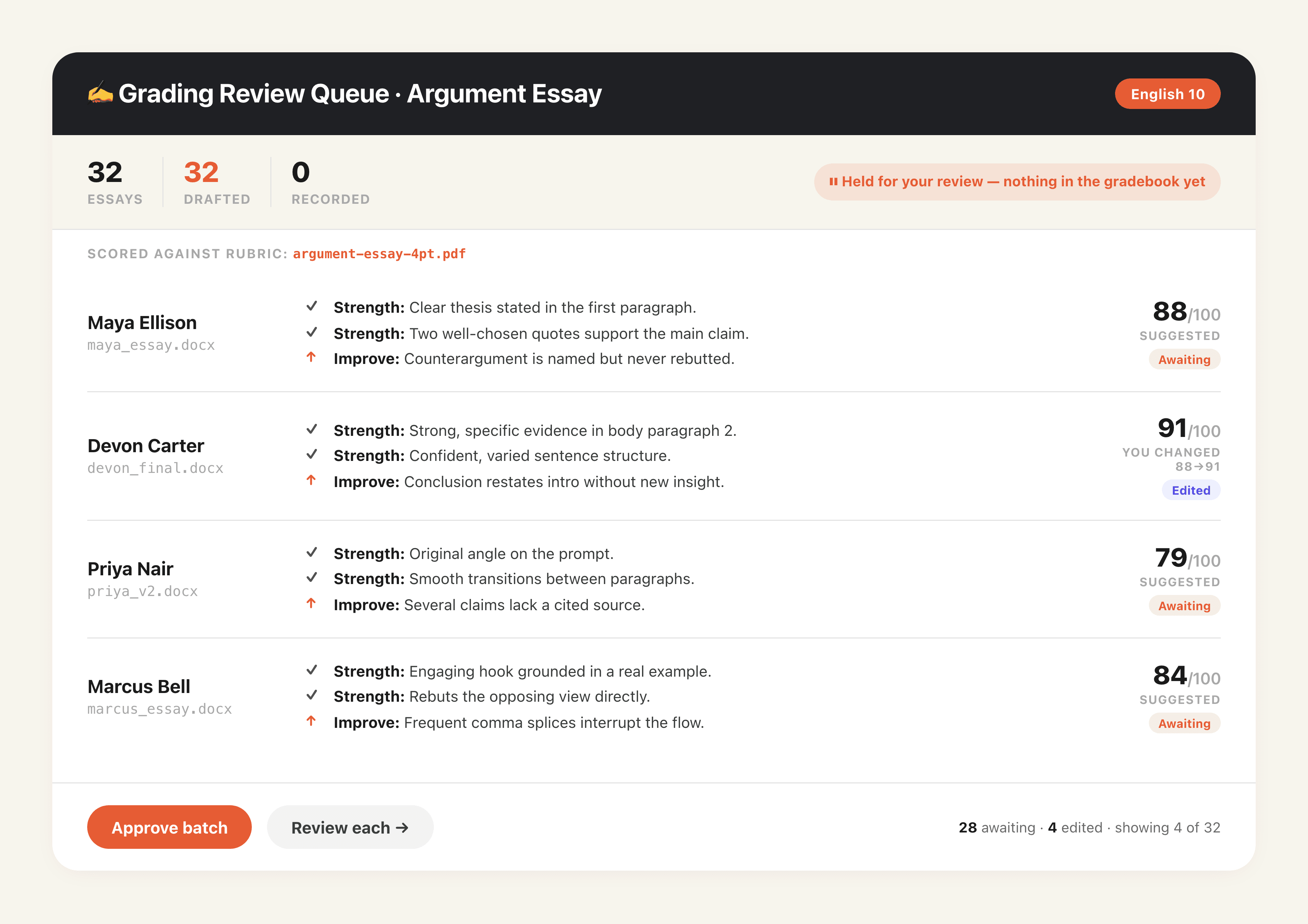The image size is (1308, 924).
Task: Open file maya_essay.docx
Action: [x=151, y=345]
